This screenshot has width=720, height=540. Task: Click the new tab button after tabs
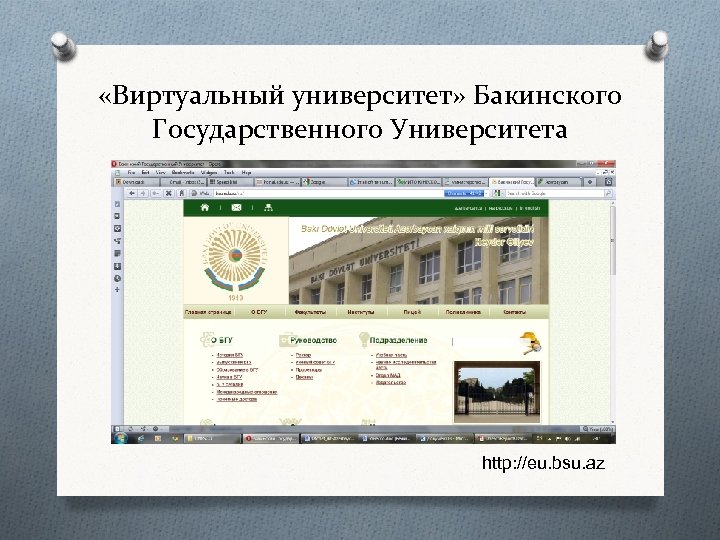tap(590, 182)
